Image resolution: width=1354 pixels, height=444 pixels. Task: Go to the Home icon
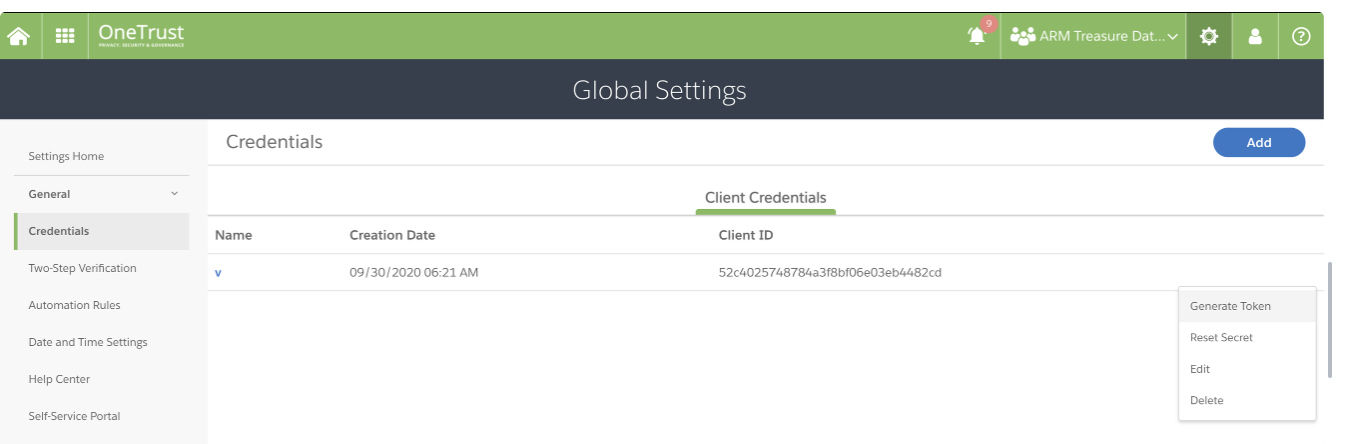tap(18, 37)
